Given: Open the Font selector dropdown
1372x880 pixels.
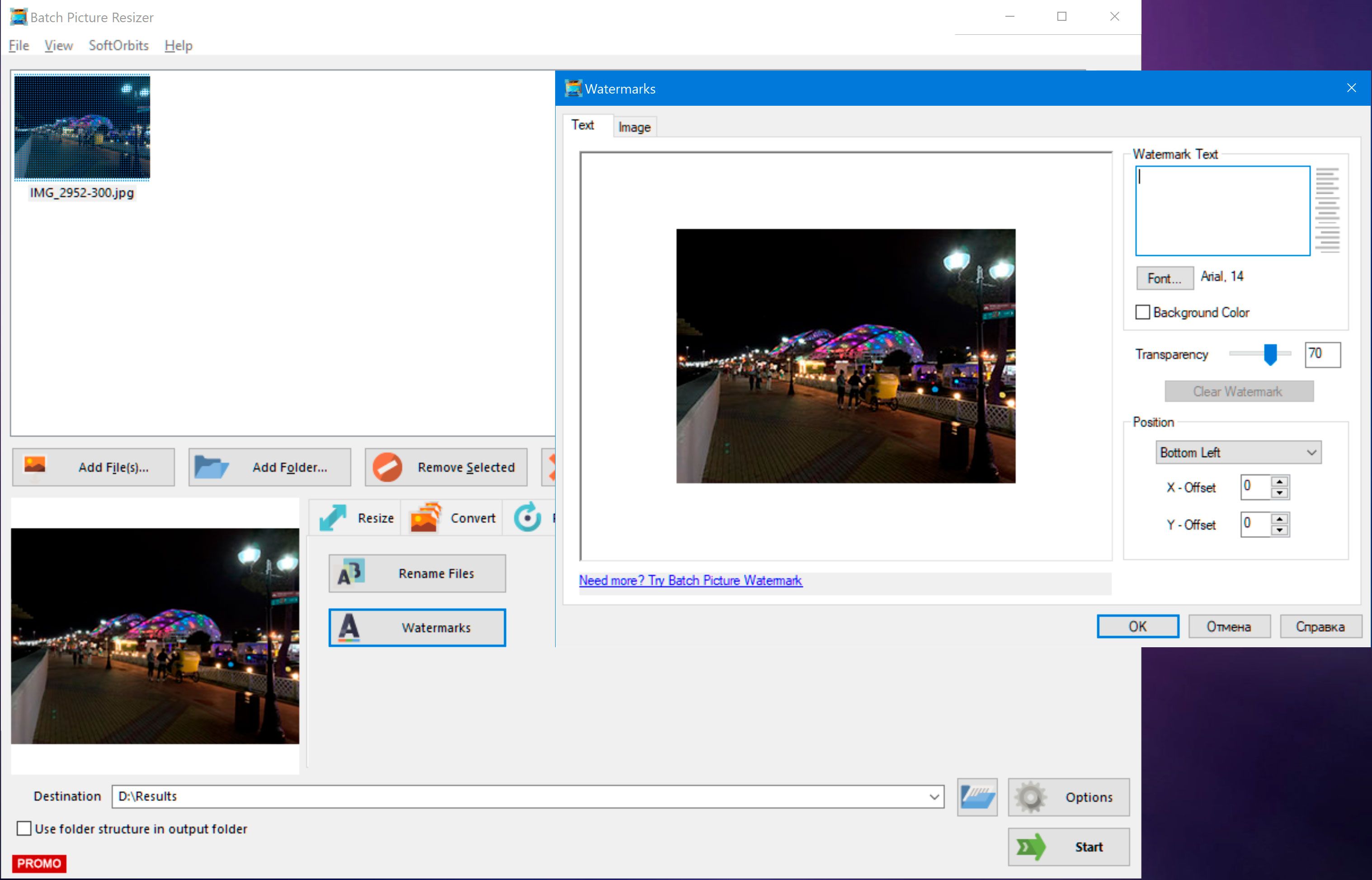Looking at the screenshot, I should point(1163,277).
